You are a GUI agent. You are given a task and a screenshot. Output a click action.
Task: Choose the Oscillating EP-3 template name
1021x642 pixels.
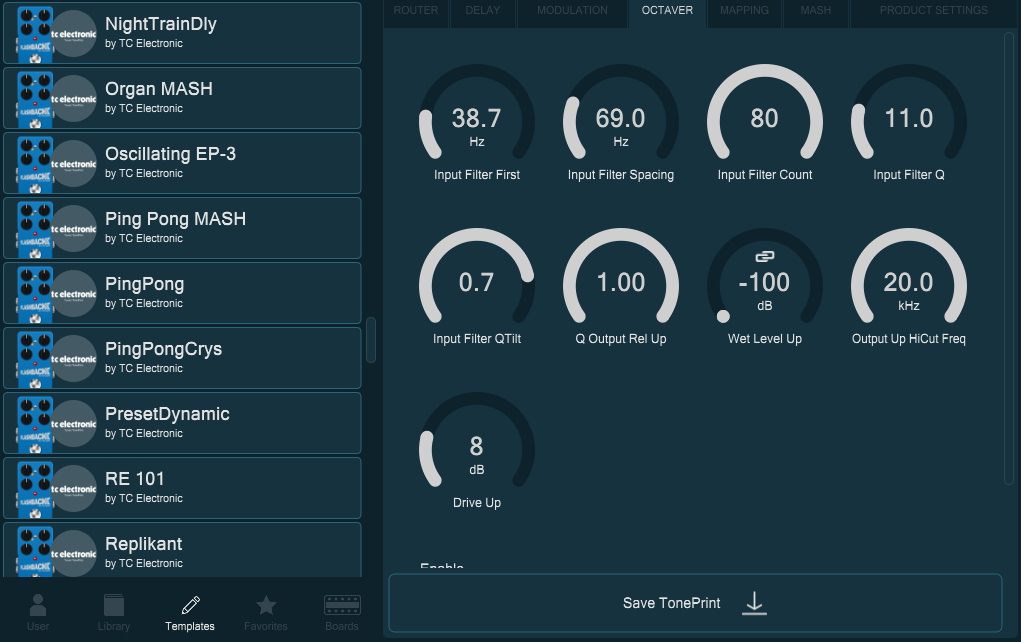[x=171, y=154]
